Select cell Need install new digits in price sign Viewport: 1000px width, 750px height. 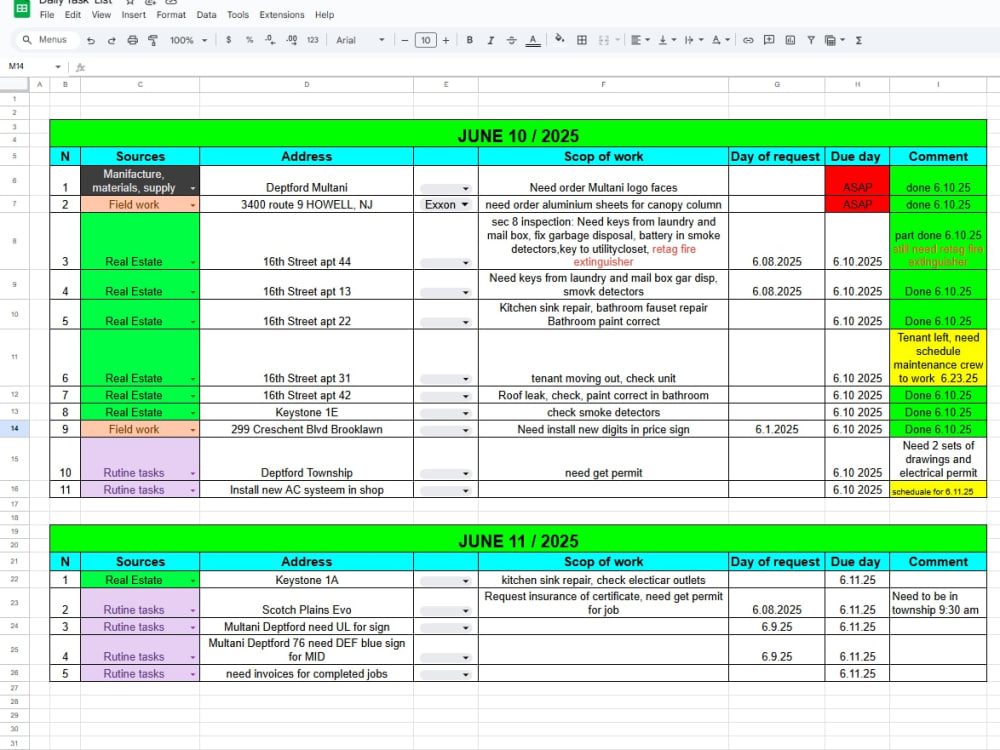click(x=603, y=429)
